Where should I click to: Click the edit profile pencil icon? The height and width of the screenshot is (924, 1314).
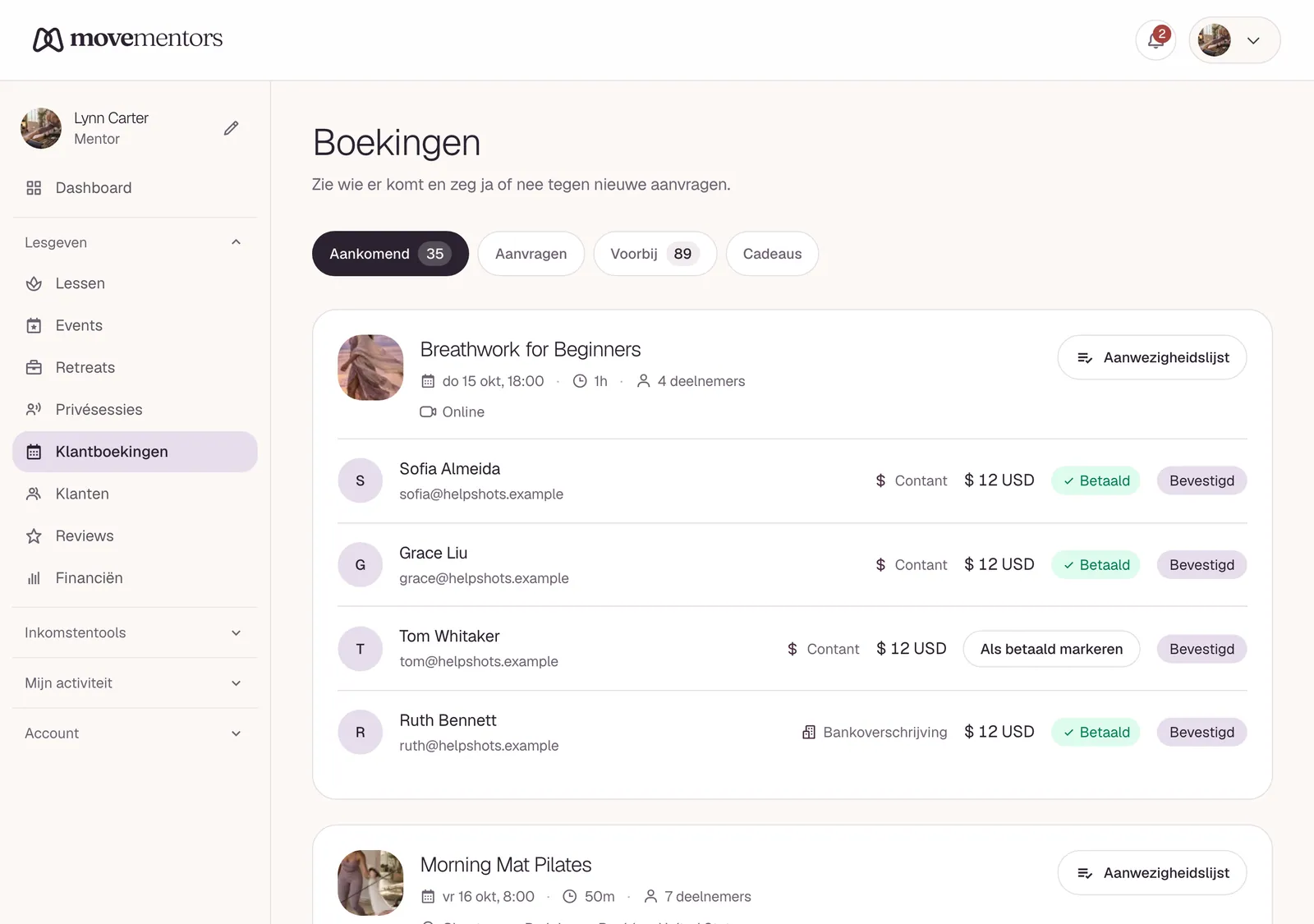(232, 128)
